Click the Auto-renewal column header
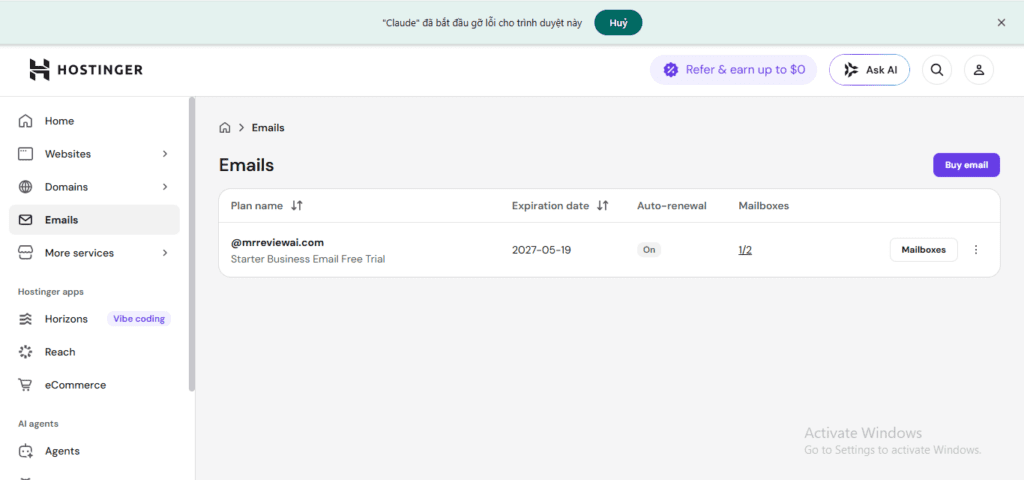 (672, 206)
